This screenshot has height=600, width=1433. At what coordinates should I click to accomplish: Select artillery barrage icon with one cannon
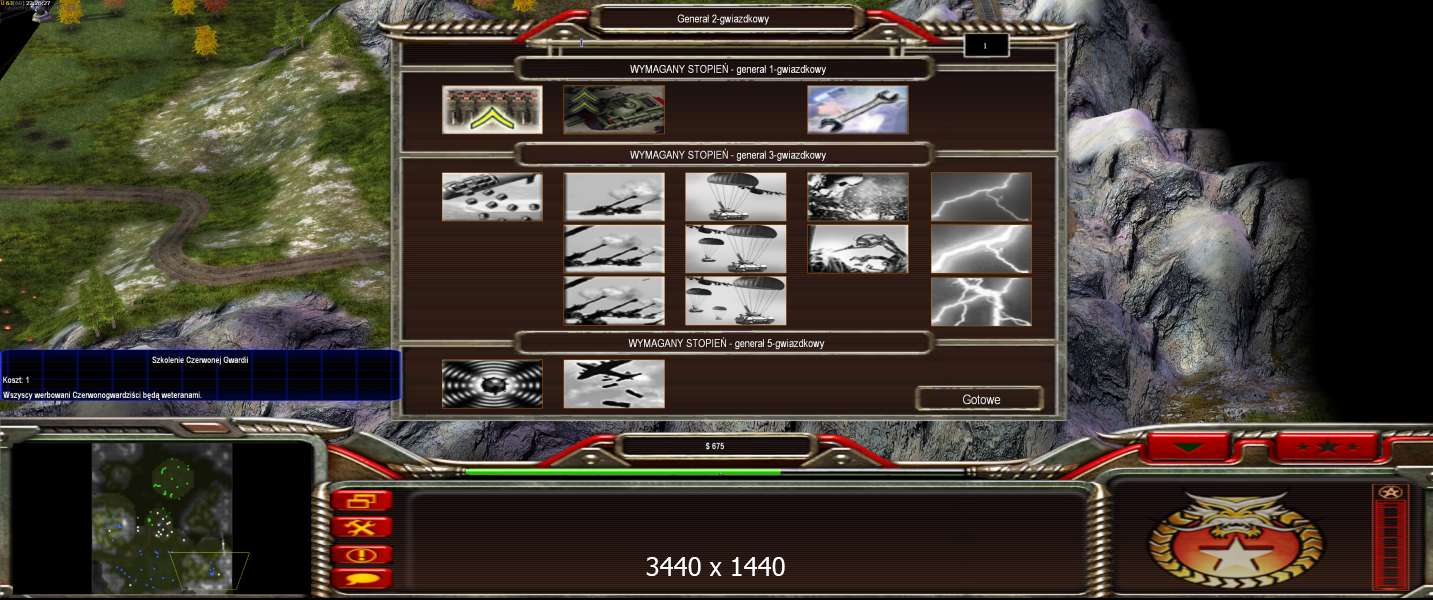[614, 197]
